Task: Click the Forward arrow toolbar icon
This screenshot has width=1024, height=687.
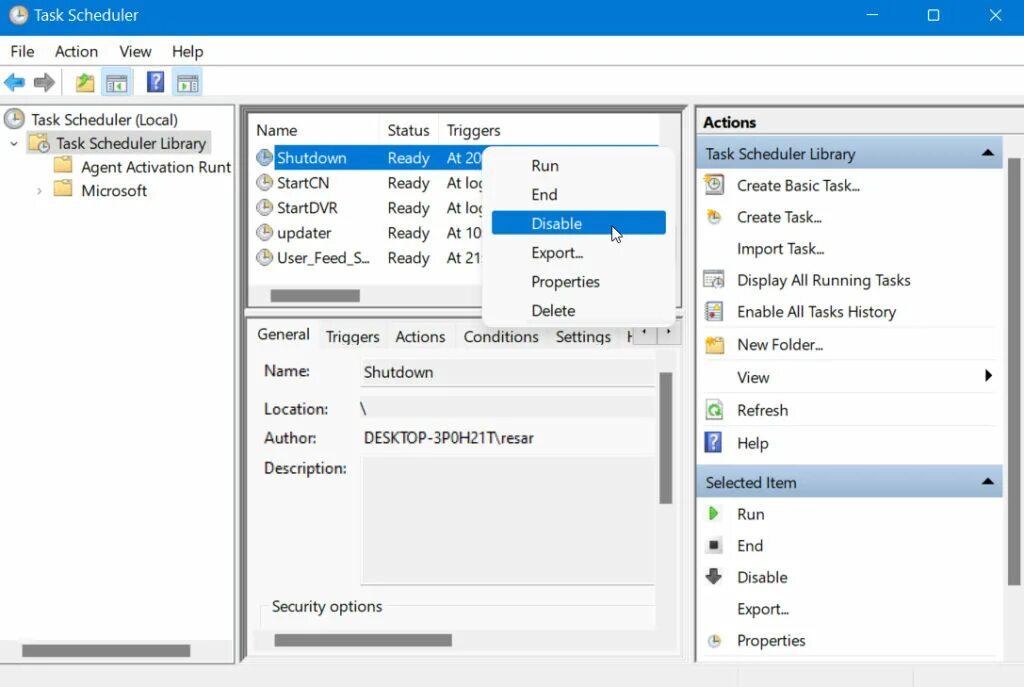Action: (x=44, y=83)
